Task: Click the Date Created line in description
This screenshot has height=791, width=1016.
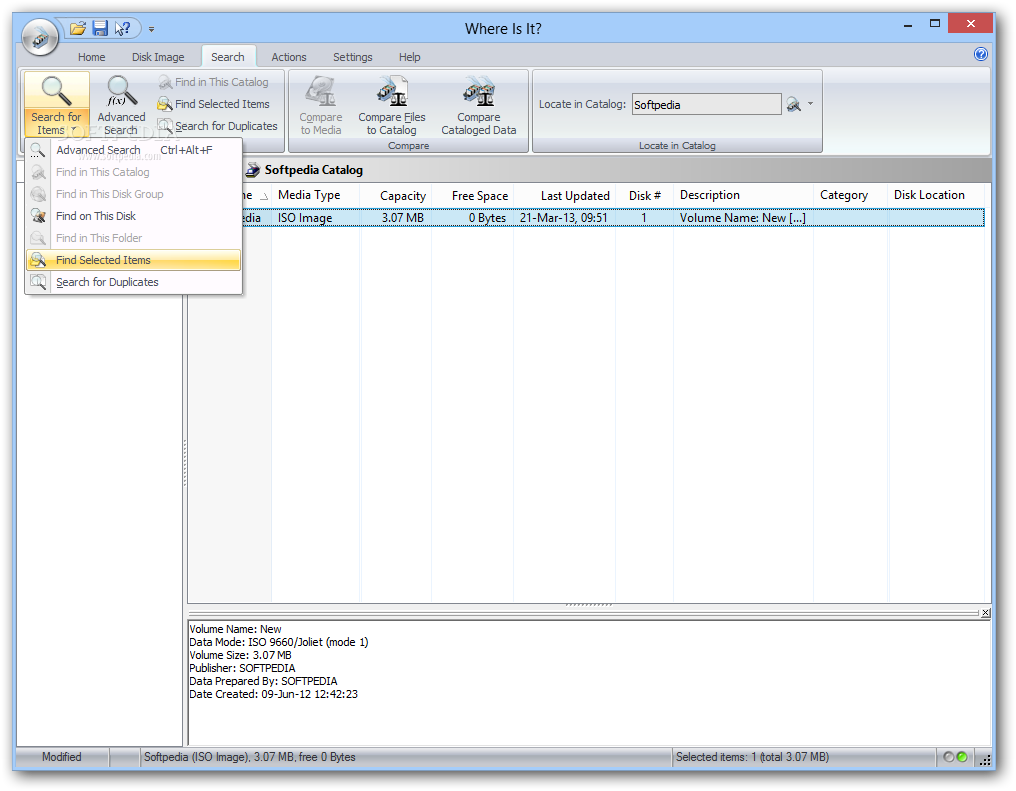Action: click(x=273, y=694)
